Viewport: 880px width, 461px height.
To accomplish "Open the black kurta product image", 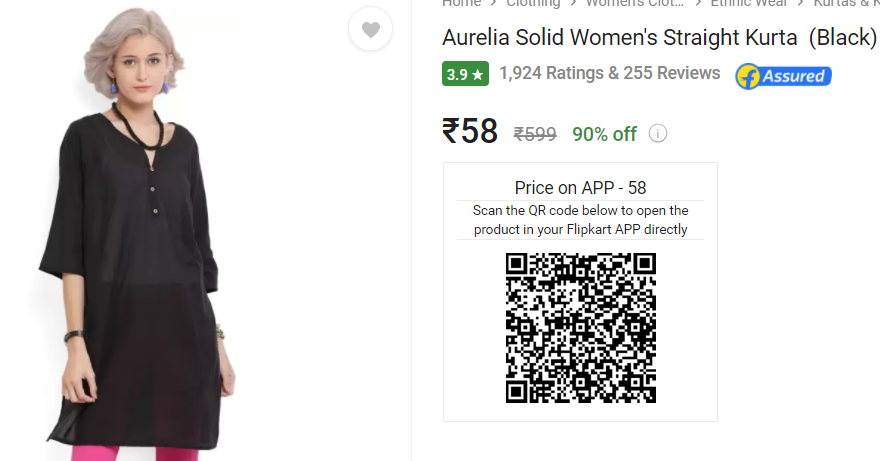I will tap(137, 232).
